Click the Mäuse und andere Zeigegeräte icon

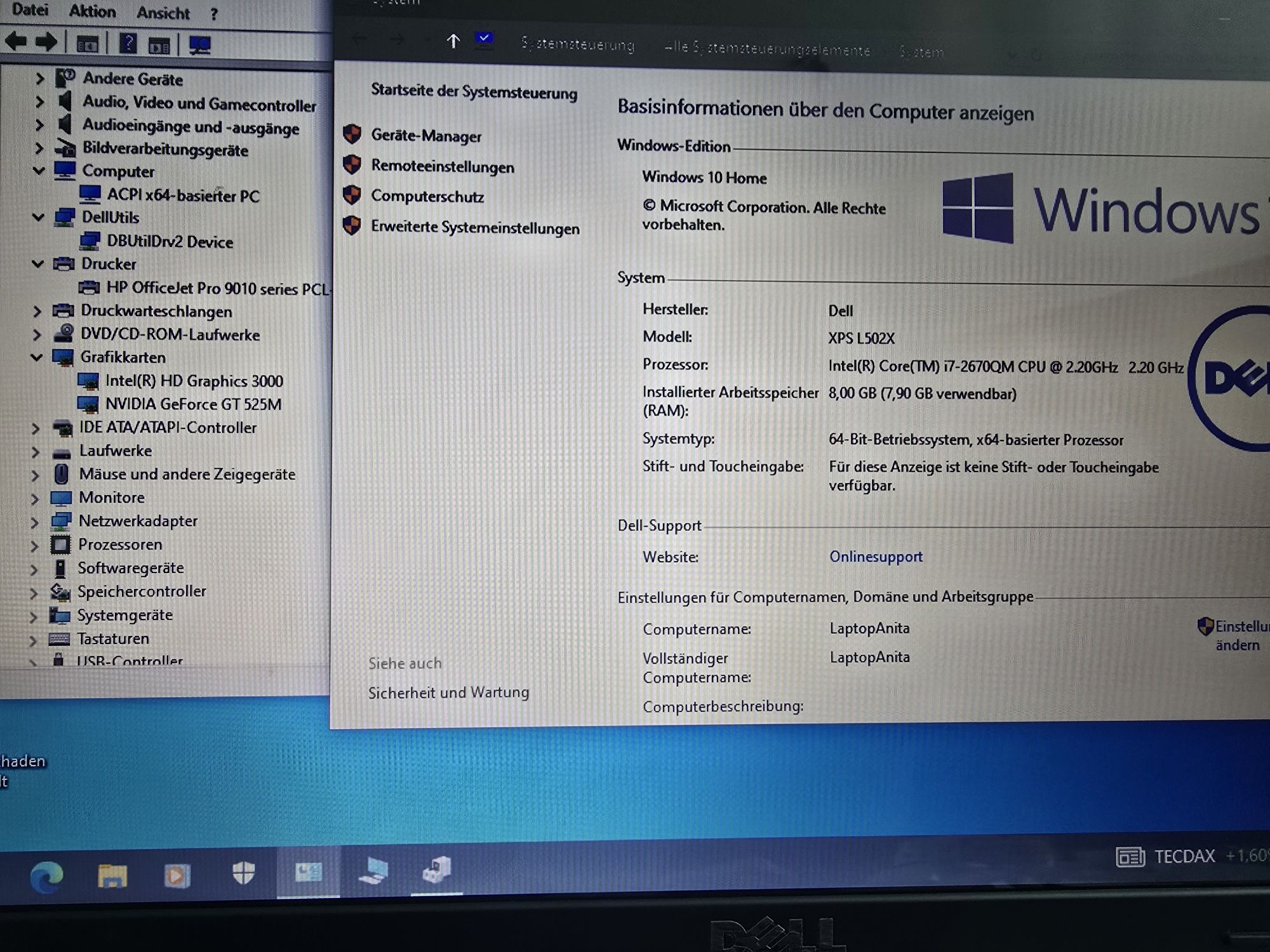(61, 474)
